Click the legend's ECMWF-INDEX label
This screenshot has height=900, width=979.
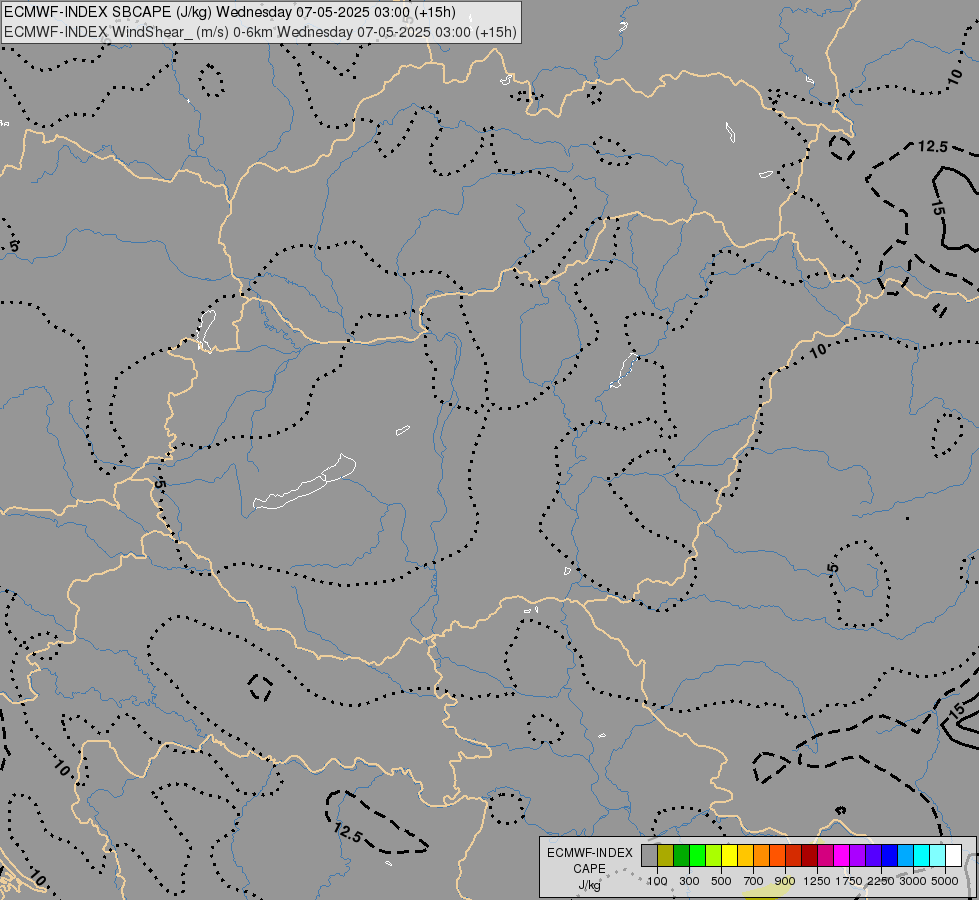[x=590, y=853]
